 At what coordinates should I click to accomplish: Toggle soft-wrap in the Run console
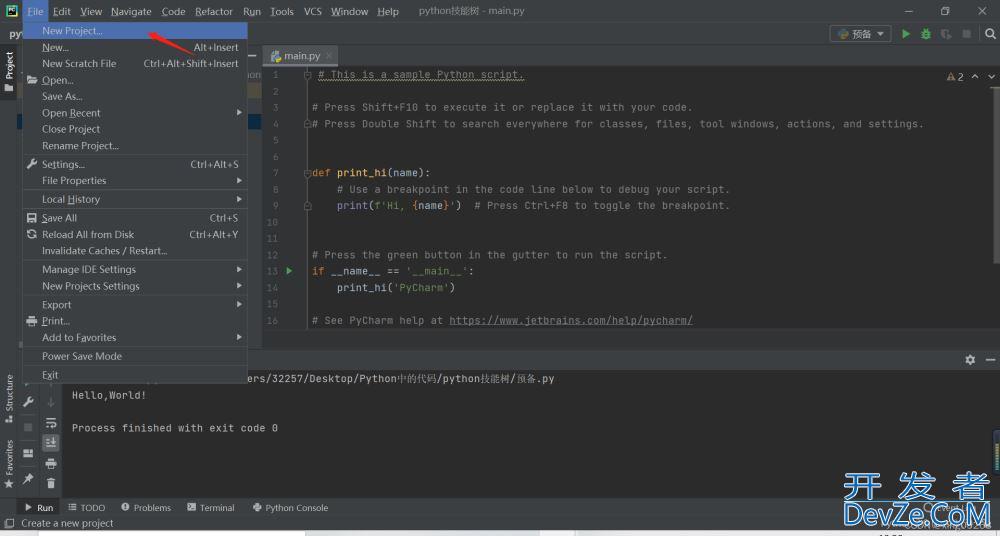(x=51, y=422)
